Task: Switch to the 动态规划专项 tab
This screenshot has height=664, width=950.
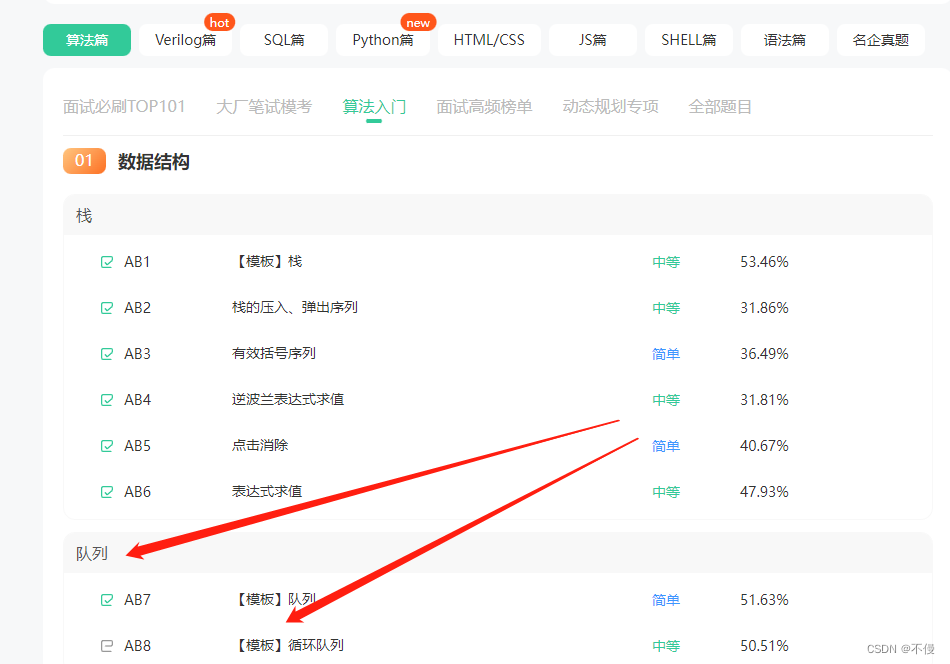Action: tap(610, 107)
